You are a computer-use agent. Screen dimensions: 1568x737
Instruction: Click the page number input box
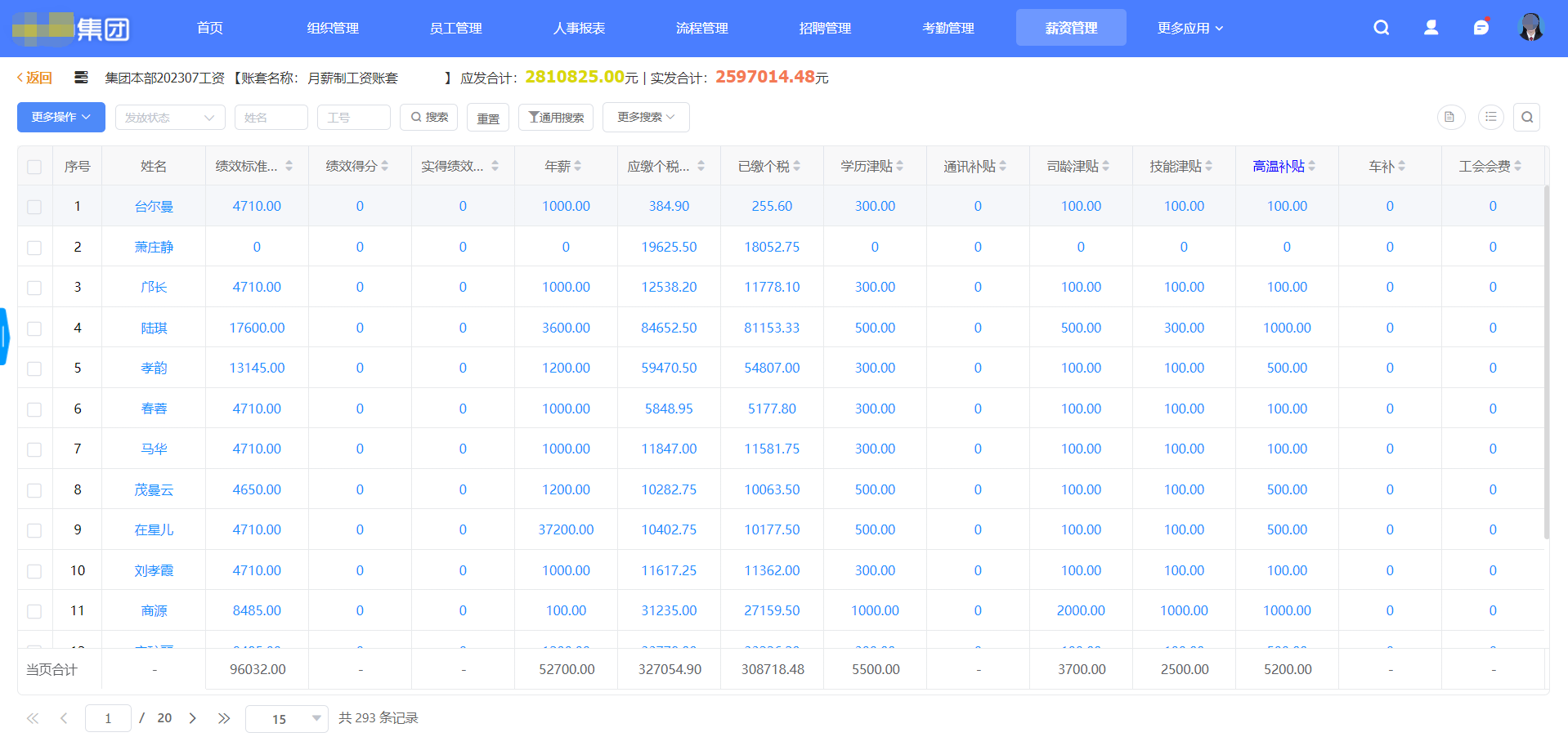click(108, 718)
